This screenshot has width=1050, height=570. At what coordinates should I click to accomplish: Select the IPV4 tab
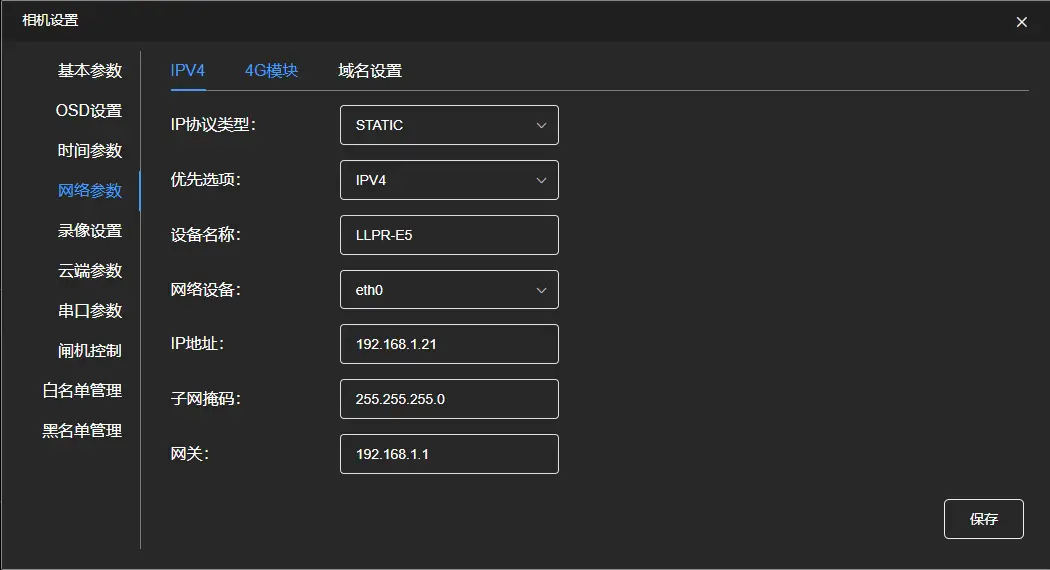pos(188,71)
